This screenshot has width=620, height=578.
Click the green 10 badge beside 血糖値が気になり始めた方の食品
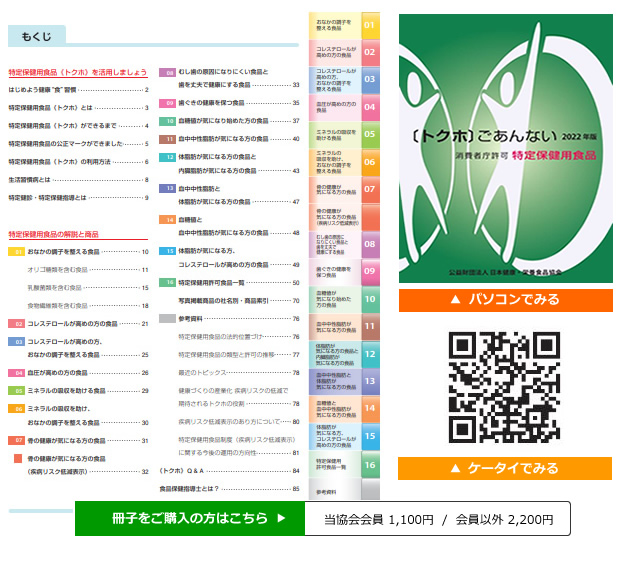coord(167,121)
